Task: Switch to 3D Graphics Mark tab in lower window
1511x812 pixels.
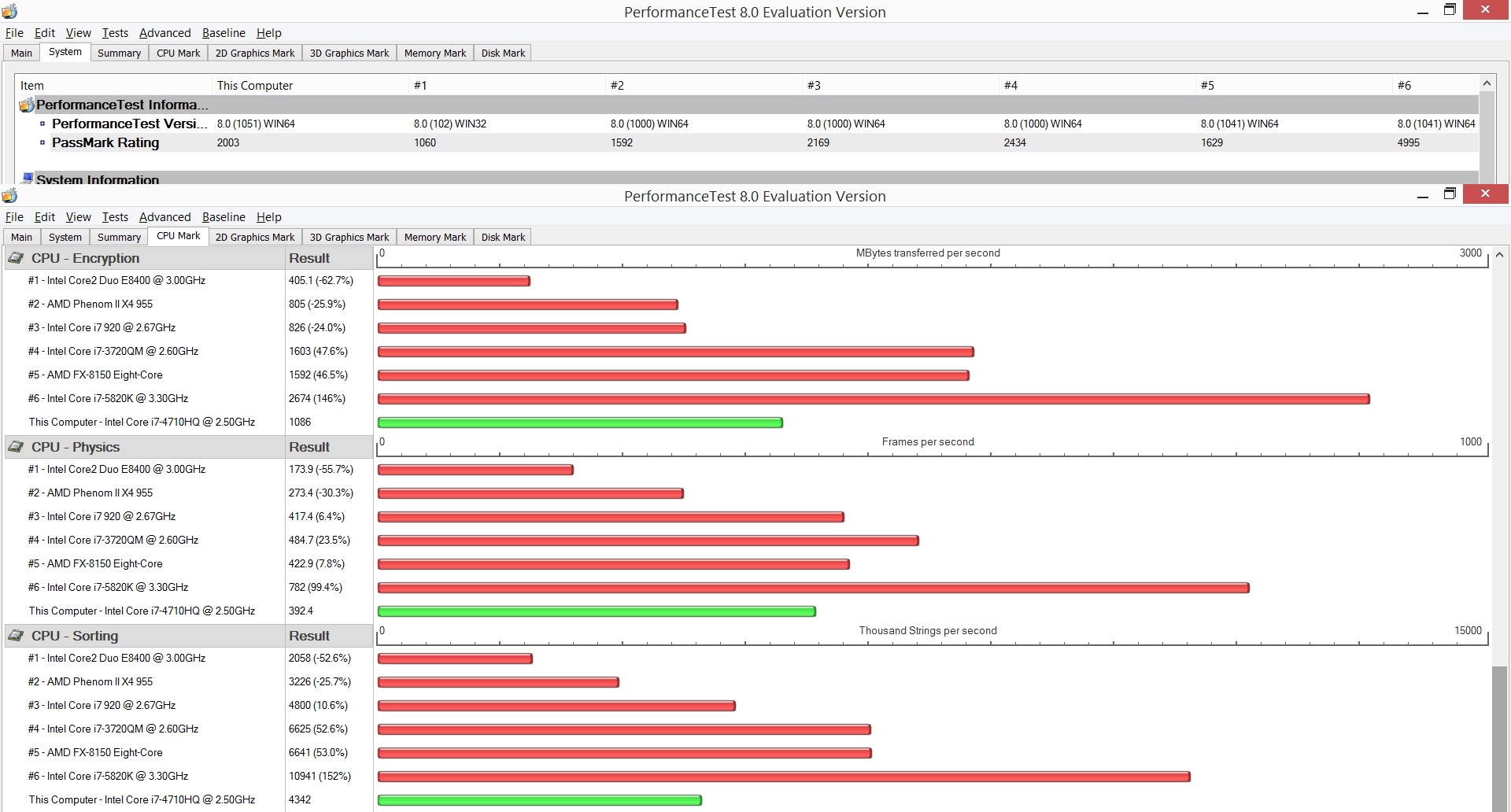Action: [x=349, y=237]
